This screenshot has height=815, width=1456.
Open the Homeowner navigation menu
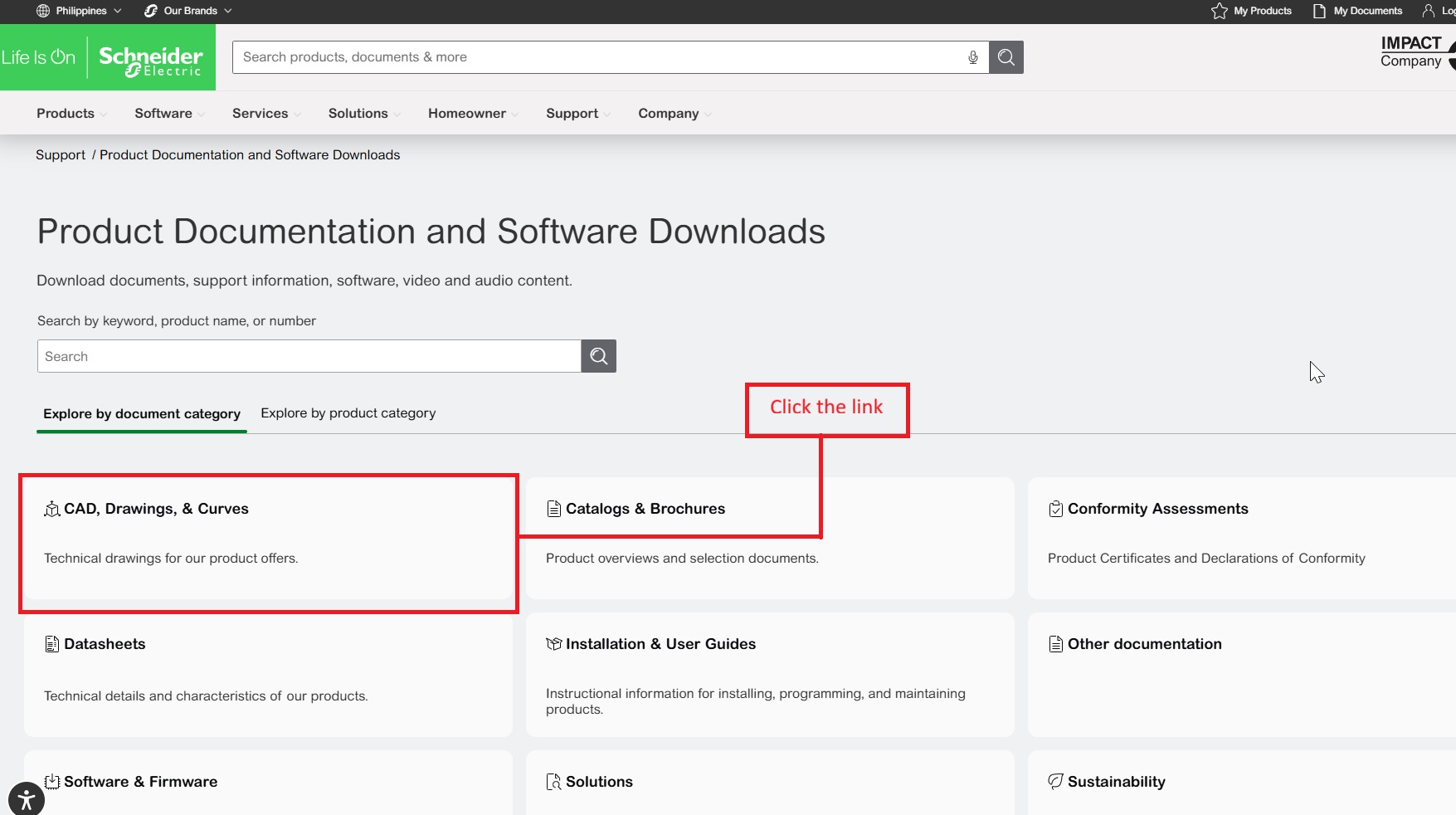(x=467, y=114)
